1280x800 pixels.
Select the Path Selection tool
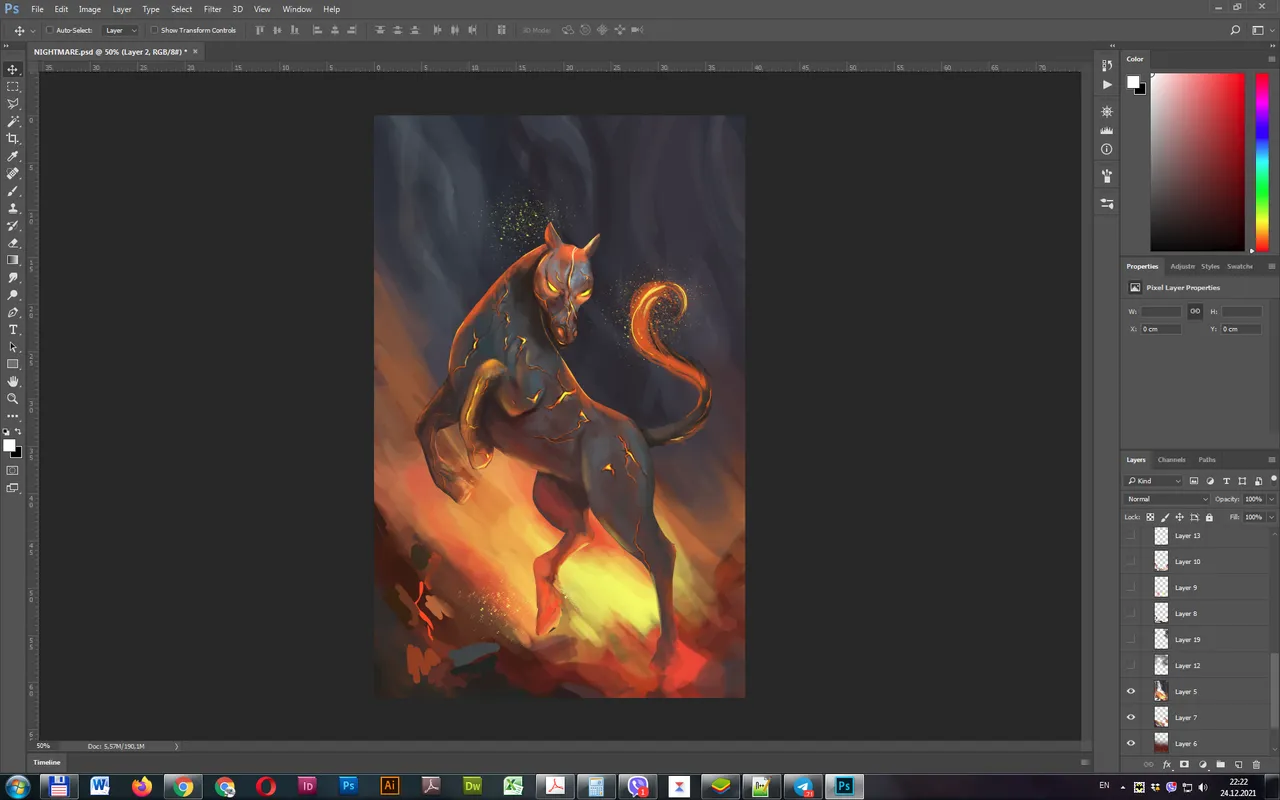(x=13, y=347)
